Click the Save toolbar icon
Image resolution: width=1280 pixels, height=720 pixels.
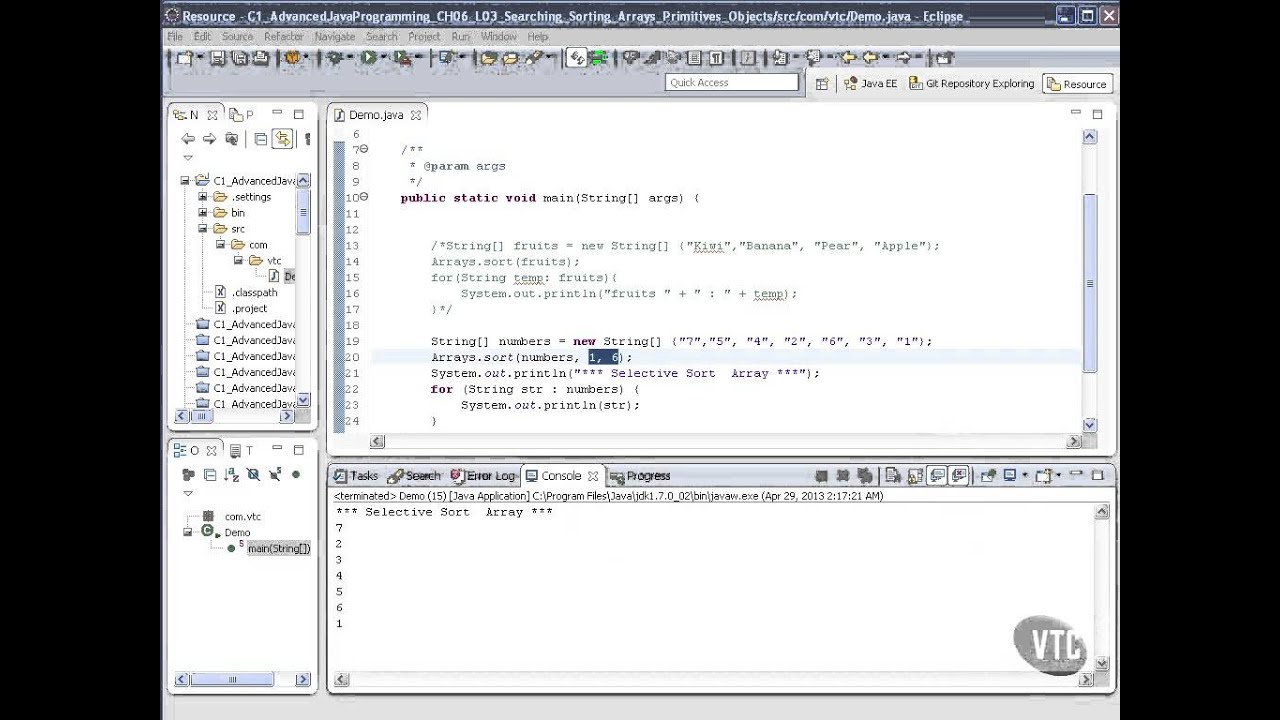coord(217,58)
